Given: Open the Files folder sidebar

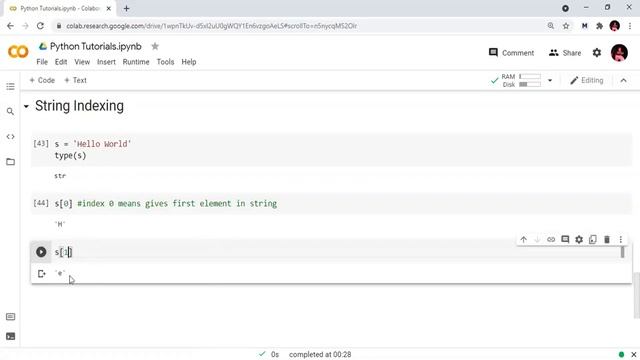Looking at the screenshot, I should [10, 162].
